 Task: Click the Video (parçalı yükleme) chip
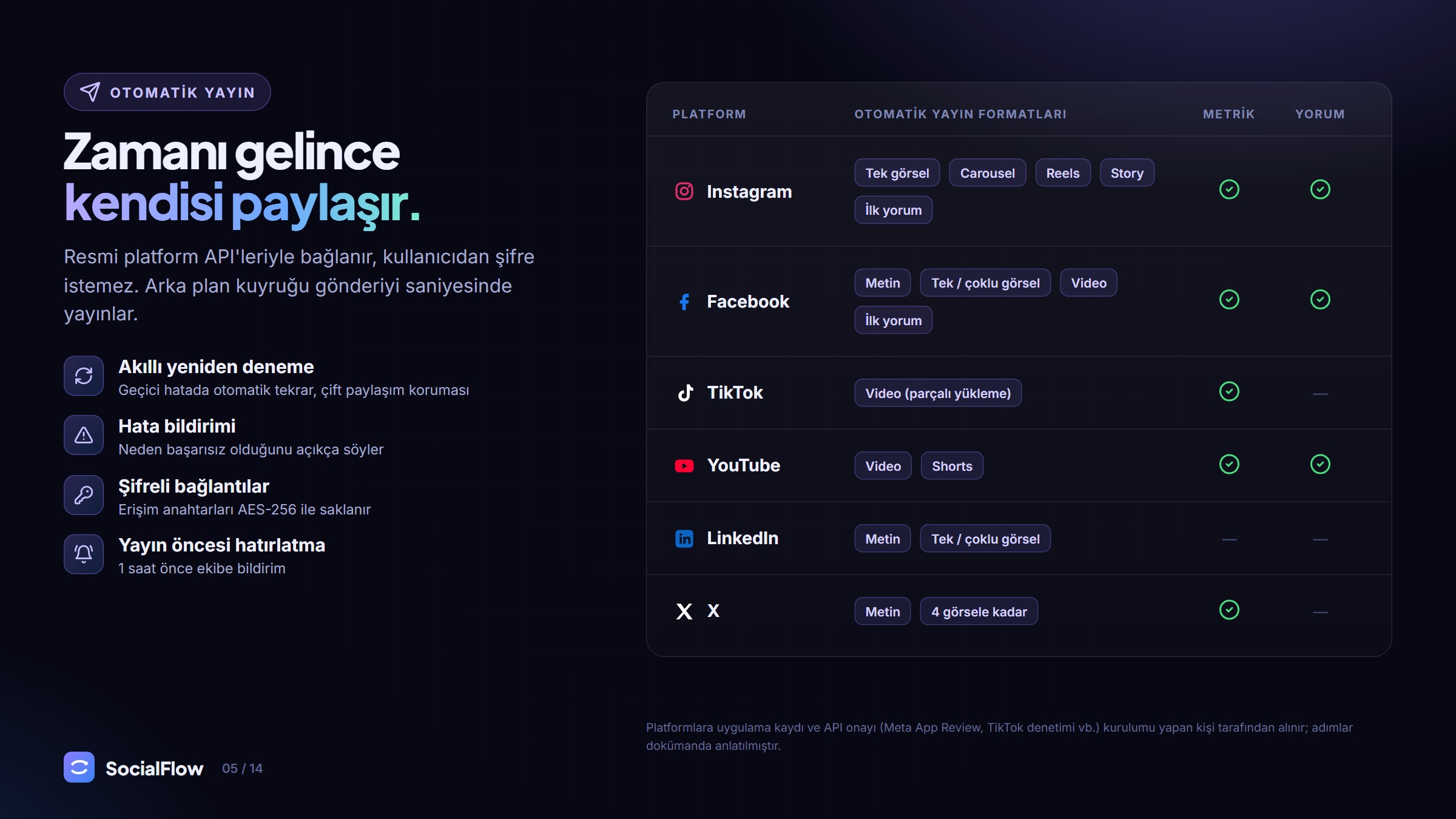coord(938,393)
